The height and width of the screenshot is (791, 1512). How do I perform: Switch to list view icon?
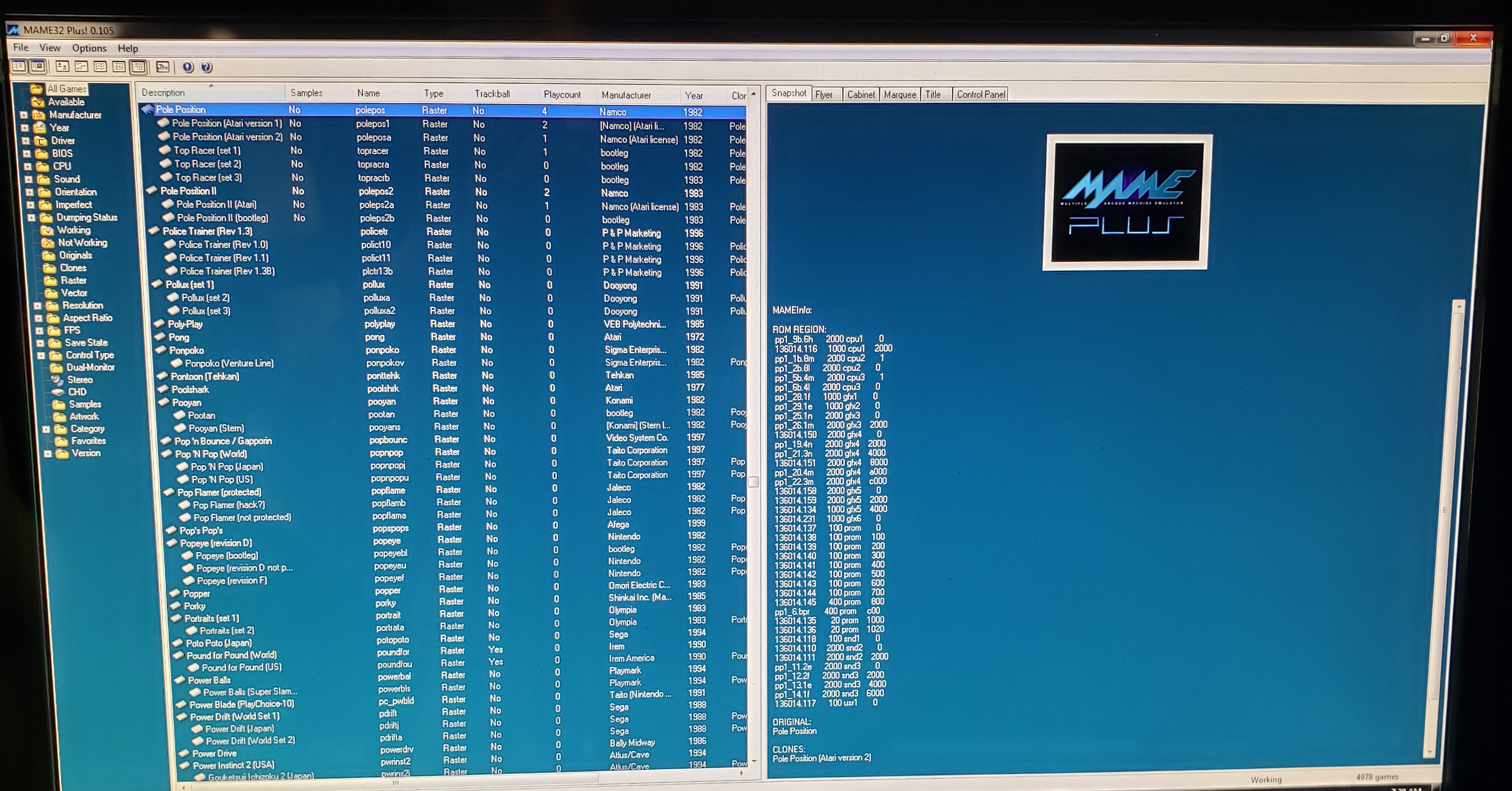[100, 66]
